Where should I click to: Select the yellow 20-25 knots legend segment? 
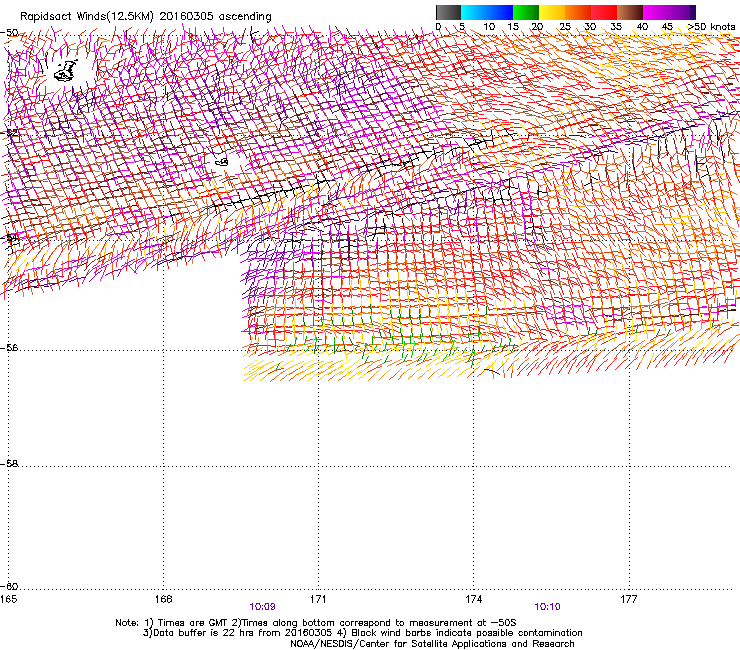[x=552, y=12]
